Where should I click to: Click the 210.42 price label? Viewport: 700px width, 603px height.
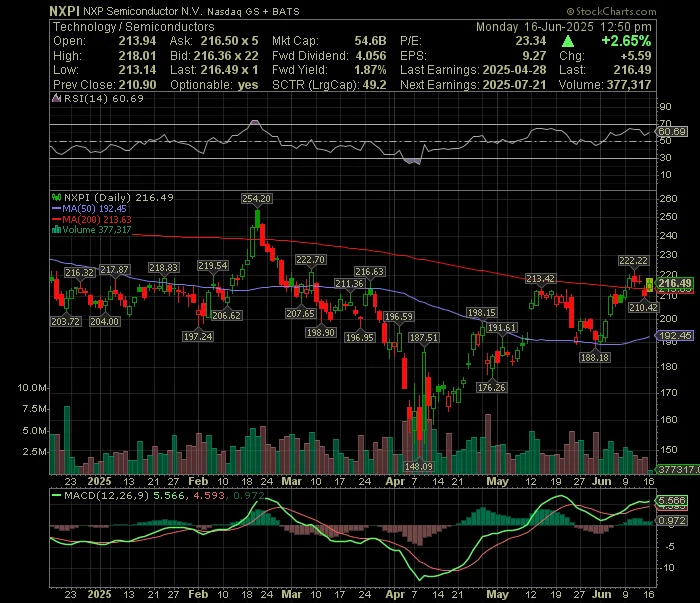coord(643,308)
